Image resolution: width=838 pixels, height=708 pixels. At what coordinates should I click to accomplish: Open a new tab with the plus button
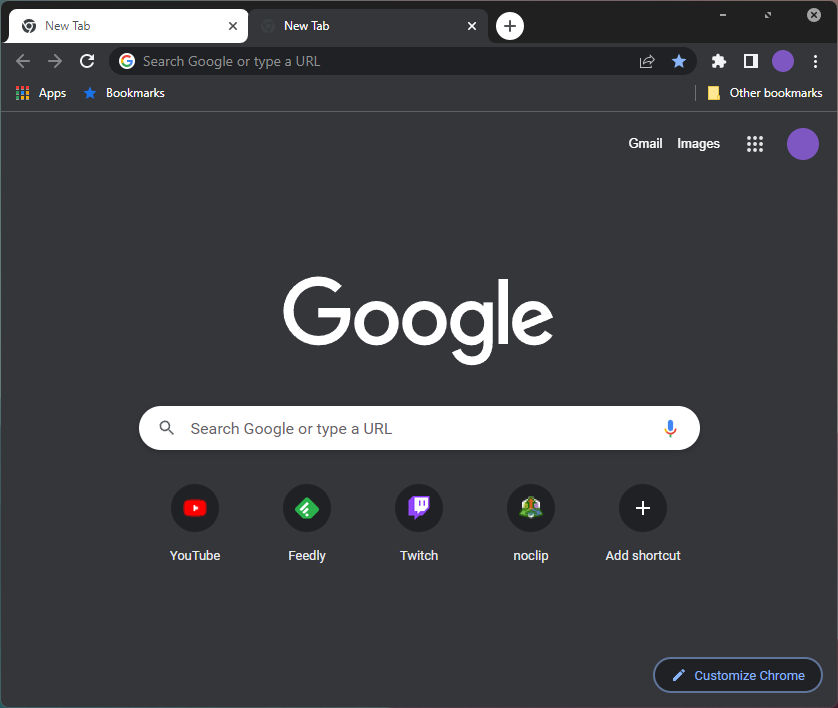point(510,26)
